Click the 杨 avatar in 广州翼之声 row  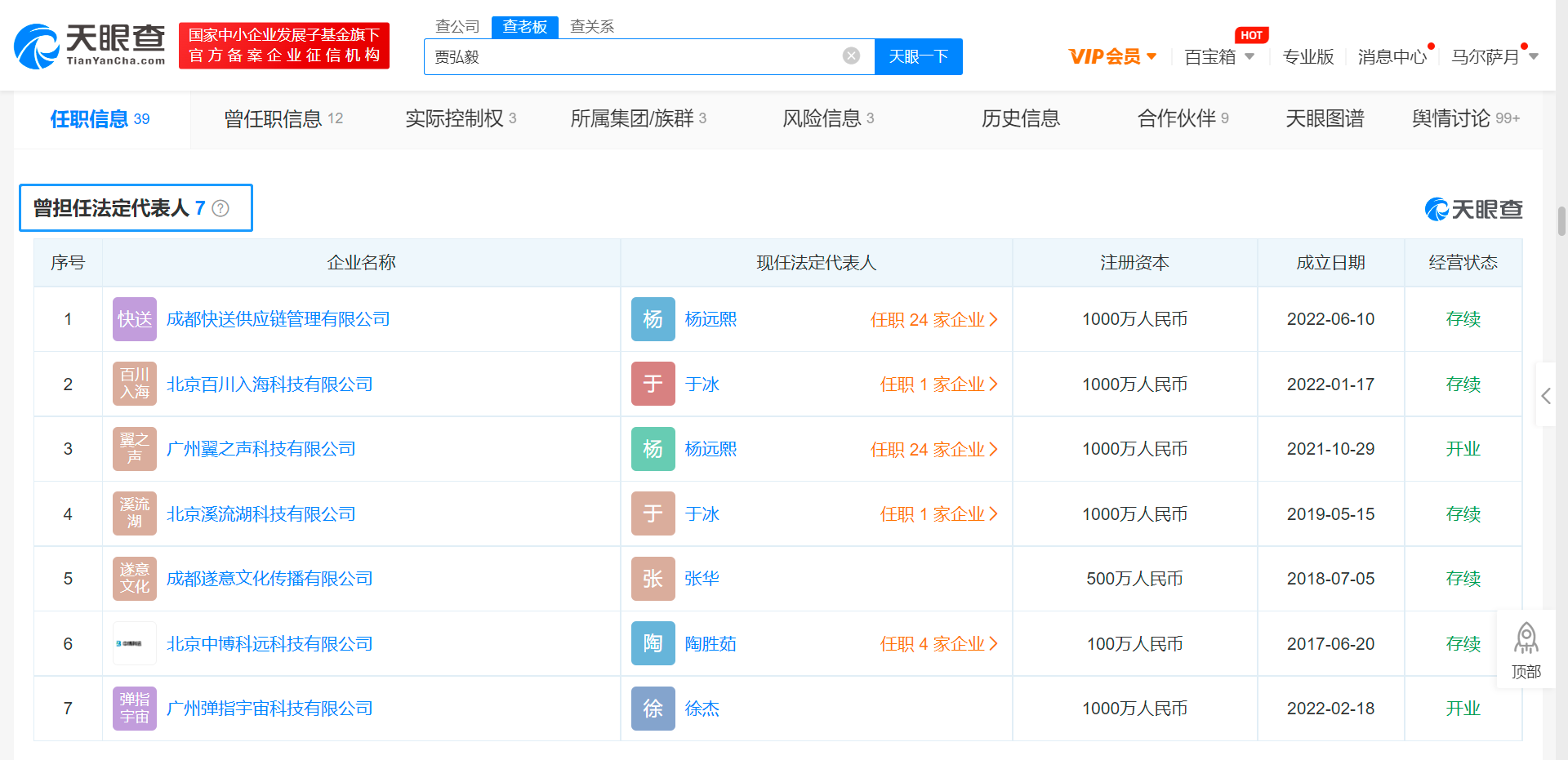(x=653, y=449)
